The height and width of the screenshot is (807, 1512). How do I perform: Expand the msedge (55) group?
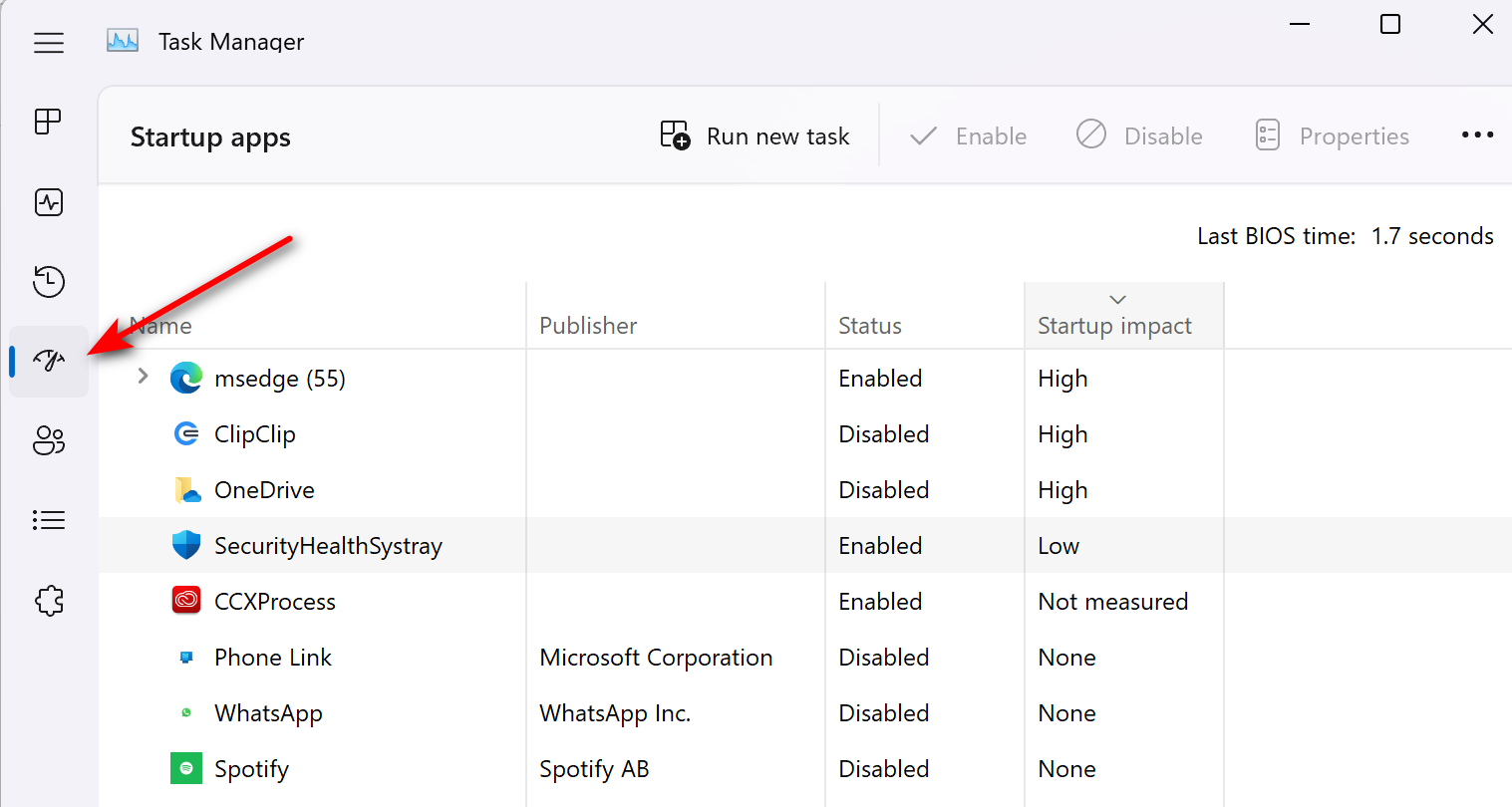[143, 377]
